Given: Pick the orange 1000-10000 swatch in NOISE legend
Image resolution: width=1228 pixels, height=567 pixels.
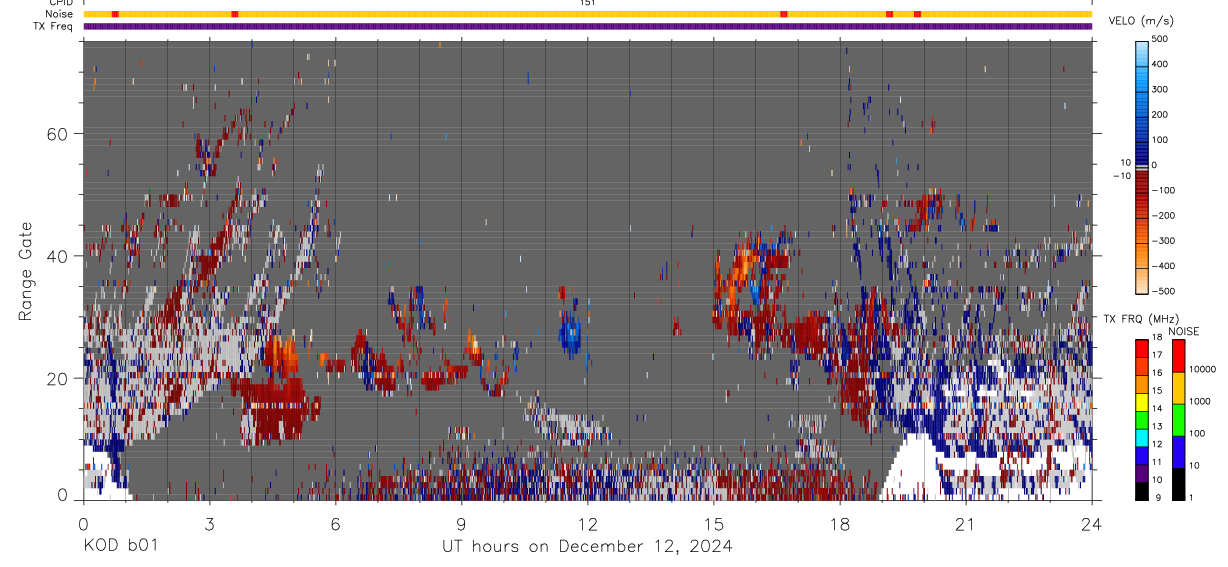Looking at the screenshot, I should 1177,387.
